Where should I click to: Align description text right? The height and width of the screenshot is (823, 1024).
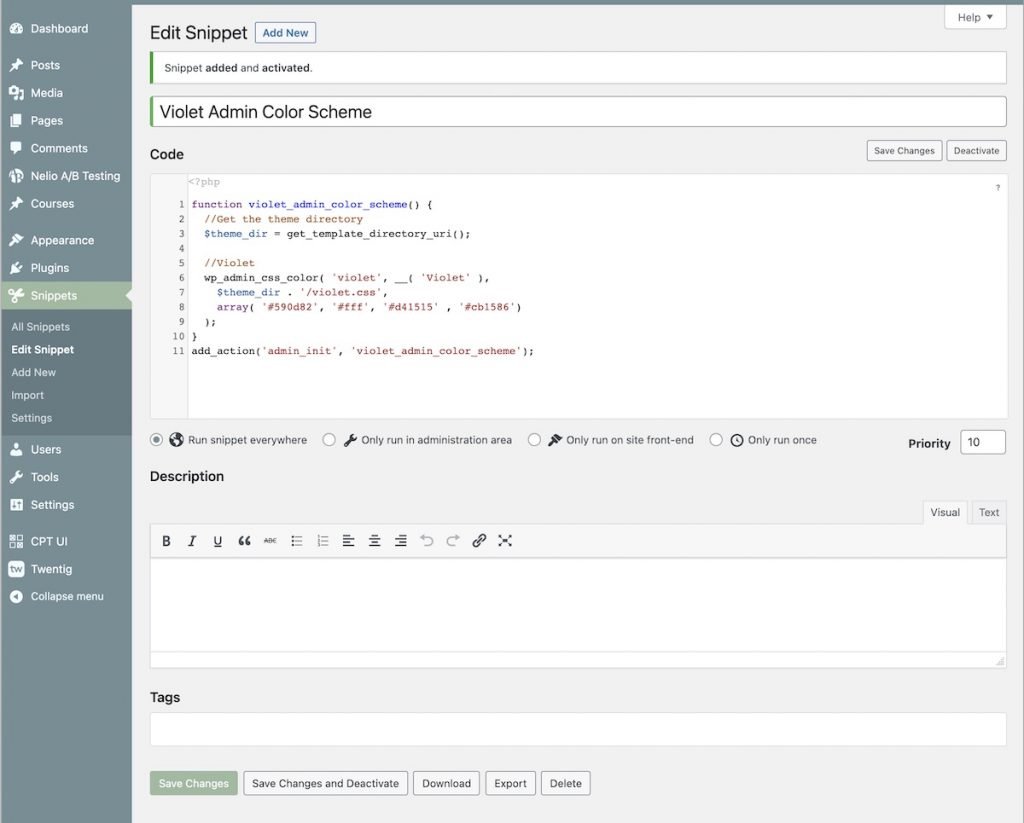click(400, 541)
